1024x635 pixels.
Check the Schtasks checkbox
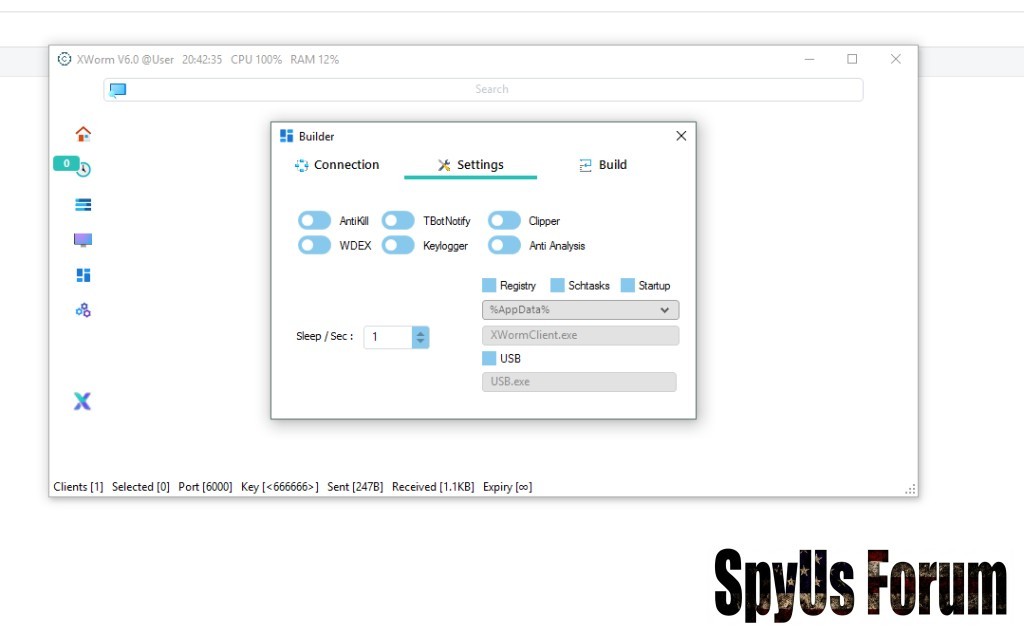pyautogui.click(x=558, y=285)
